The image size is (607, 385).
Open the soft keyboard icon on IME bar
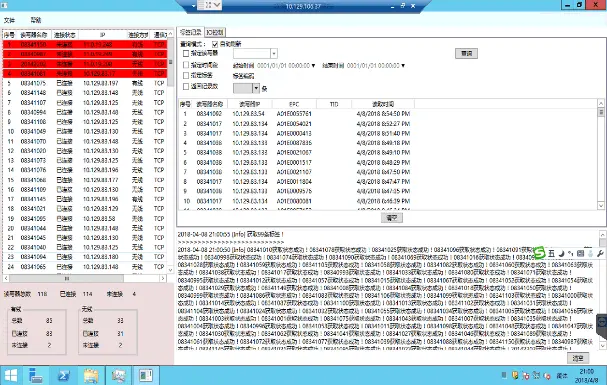click(x=580, y=253)
